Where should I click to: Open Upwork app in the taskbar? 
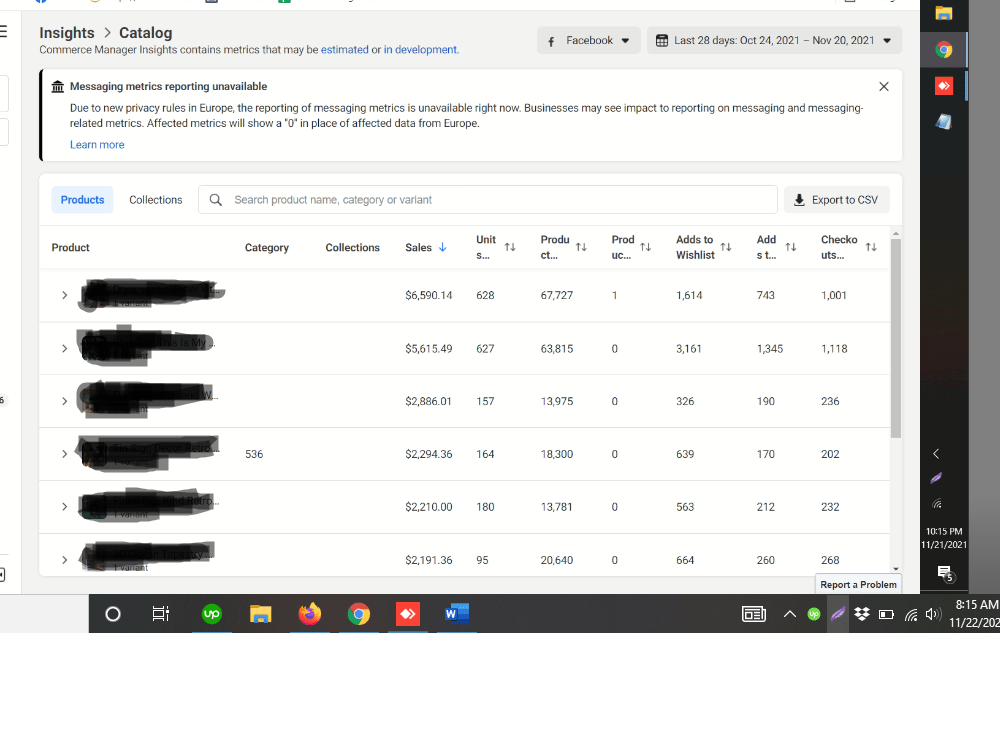pos(212,614)
